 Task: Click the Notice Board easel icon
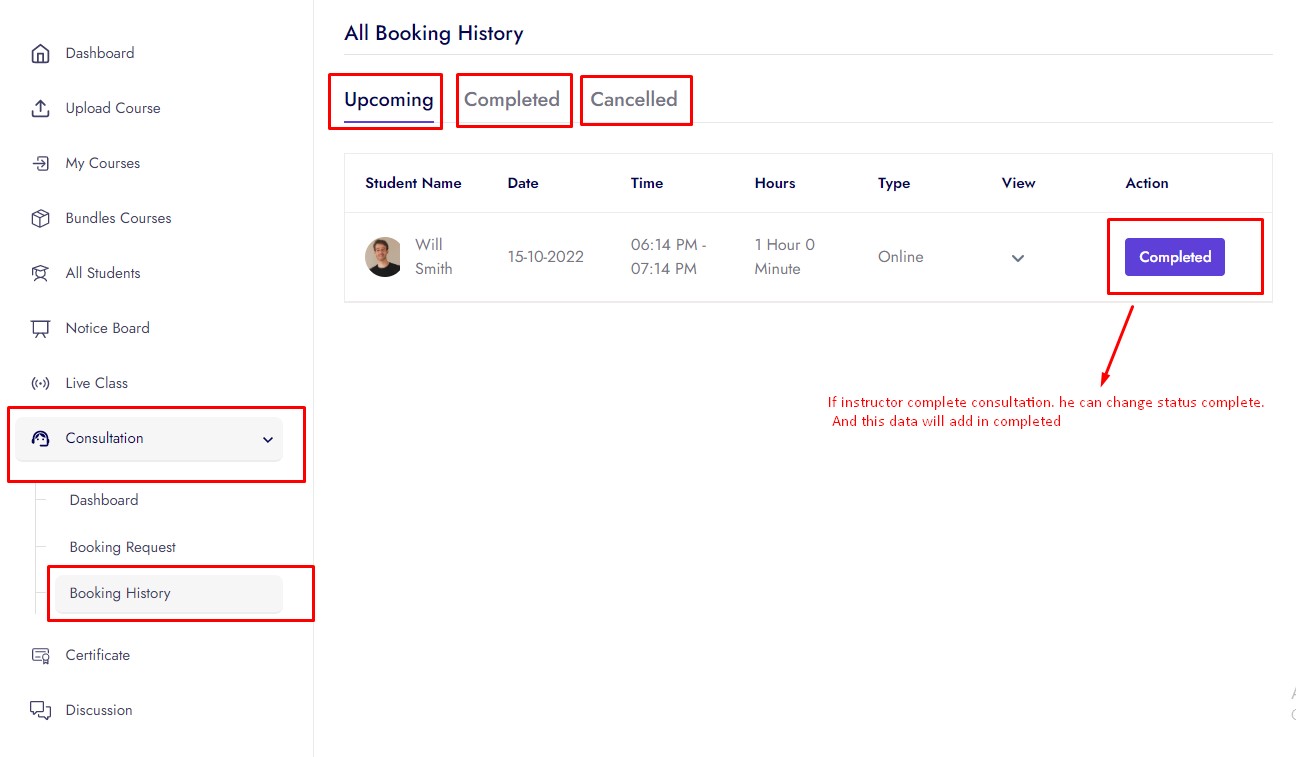40,329
